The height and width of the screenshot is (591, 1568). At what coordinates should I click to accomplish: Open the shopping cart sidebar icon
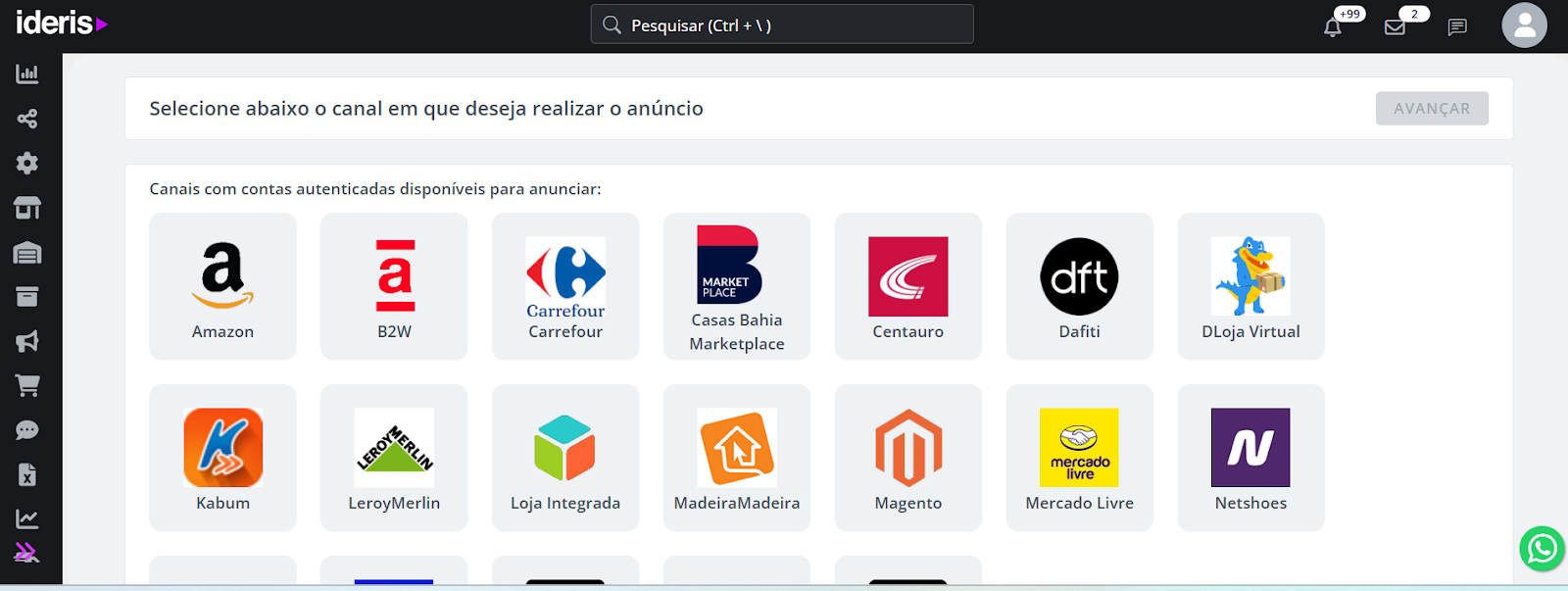click(27, 386)
